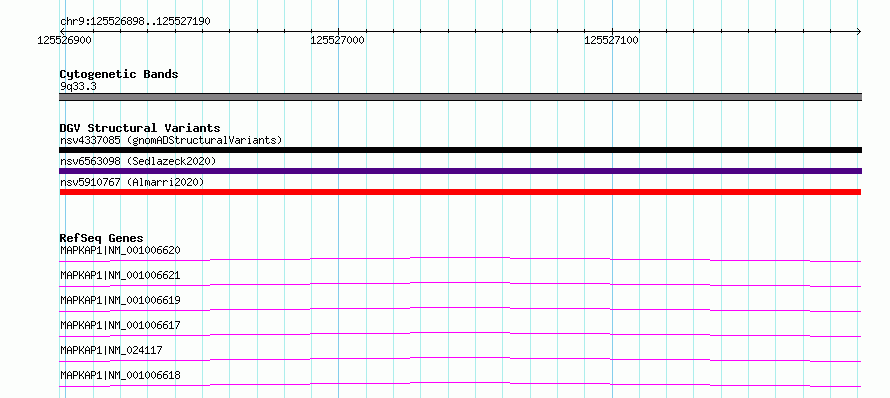The width and height of the screenshot is (890, 398).
Task: Click the MAPKAP1|NM_001006617 transcript label
Action: pyautogui.click(x=120, y=325)
